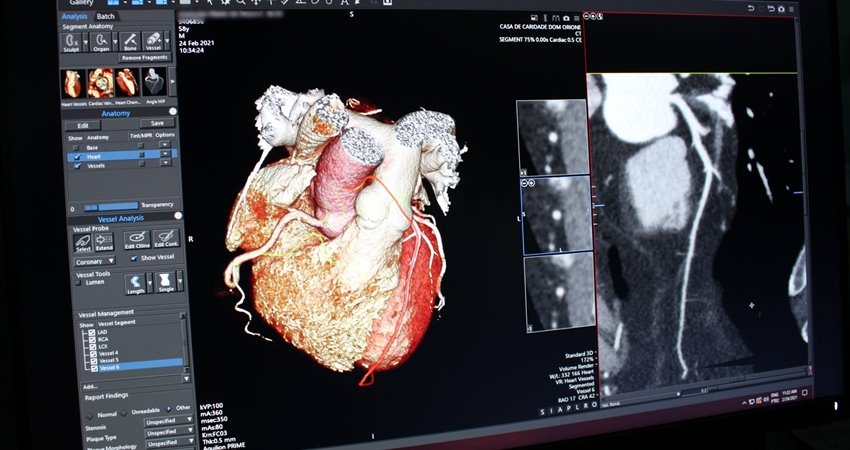The width and height of the screenshot is (850, 450).
Task: Click the vessel probe Select tool
Action: (83, 242)
